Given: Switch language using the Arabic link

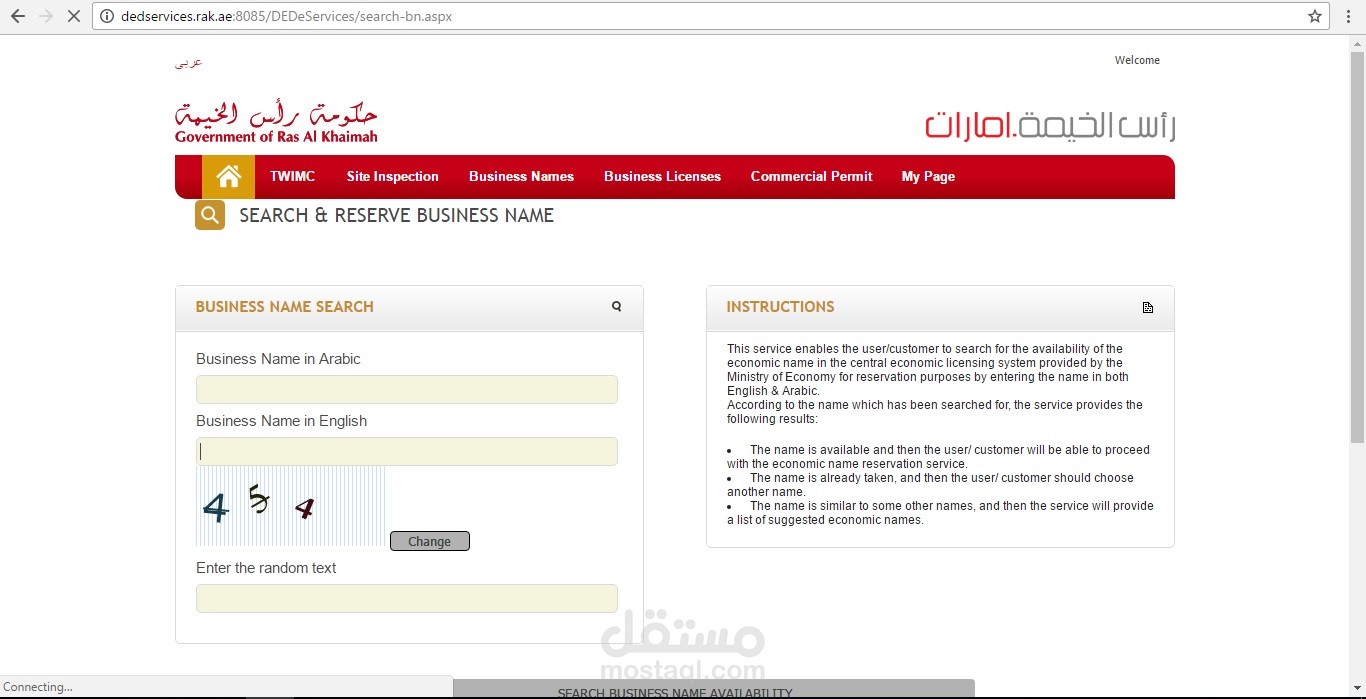Looking at the screenshot, I should (188, 62).
